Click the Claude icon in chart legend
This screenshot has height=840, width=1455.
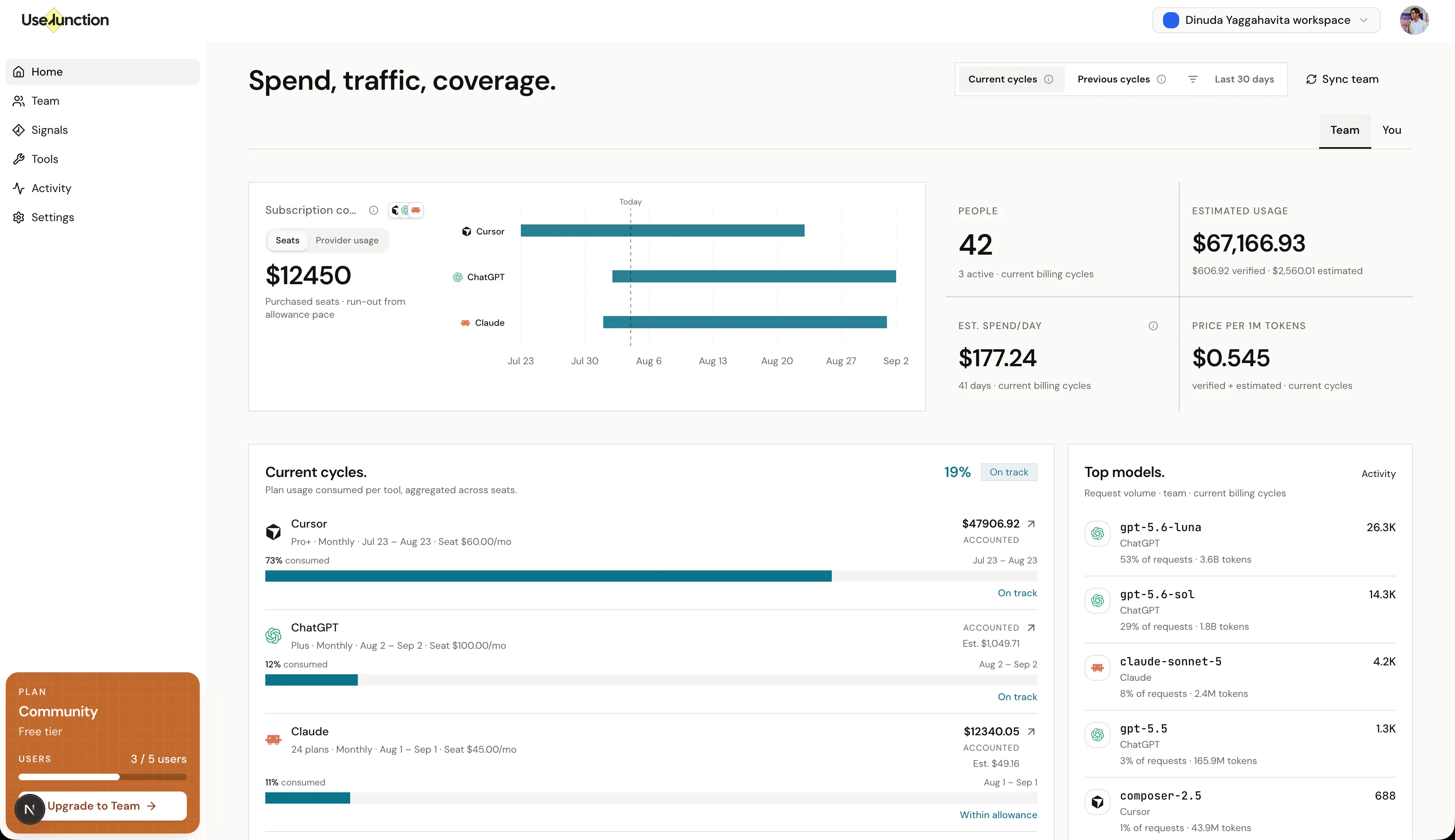click(x=465, y=323)
